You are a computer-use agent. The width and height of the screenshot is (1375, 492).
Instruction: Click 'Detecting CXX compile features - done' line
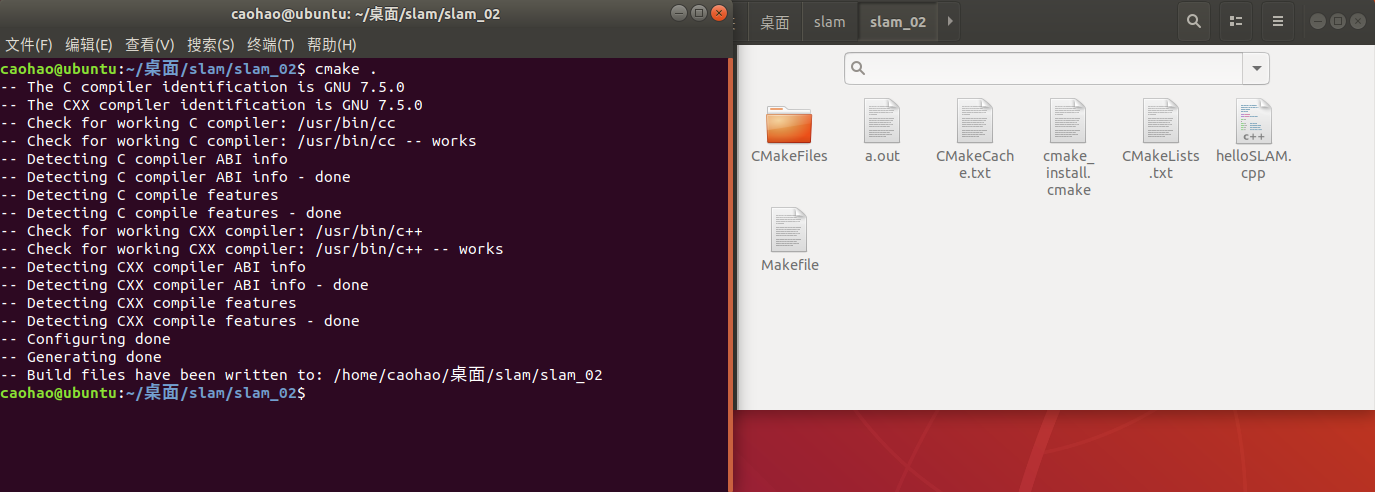click(180, 321)
